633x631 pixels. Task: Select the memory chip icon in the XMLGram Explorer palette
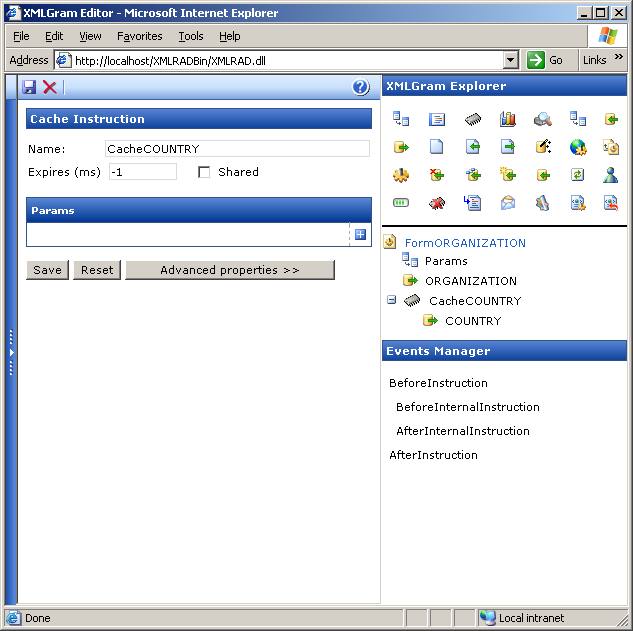(472, 119)
